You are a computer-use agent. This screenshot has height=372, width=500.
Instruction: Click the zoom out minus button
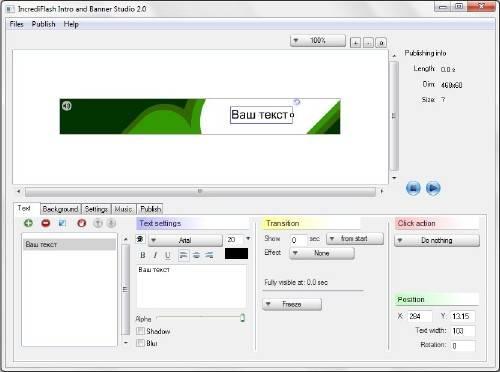click(368, 43)
